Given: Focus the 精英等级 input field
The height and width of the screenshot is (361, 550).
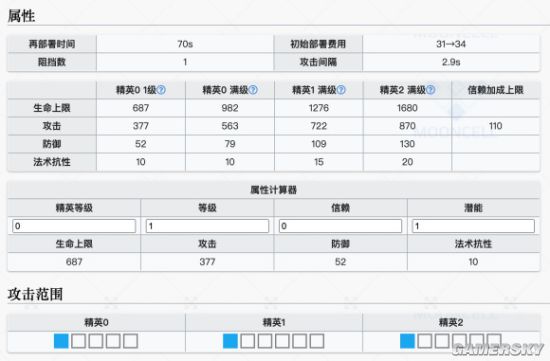Looking at the screenshot, I should (x=74, y=226).
